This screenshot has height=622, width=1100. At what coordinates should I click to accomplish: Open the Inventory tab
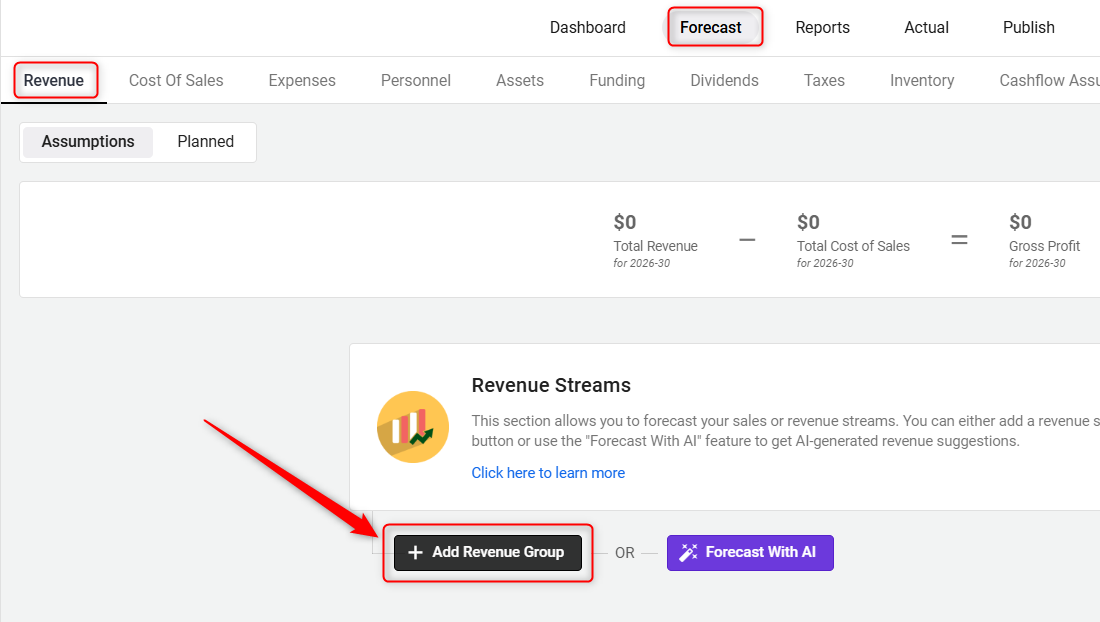pyautogui.click(x=922, y=81)
